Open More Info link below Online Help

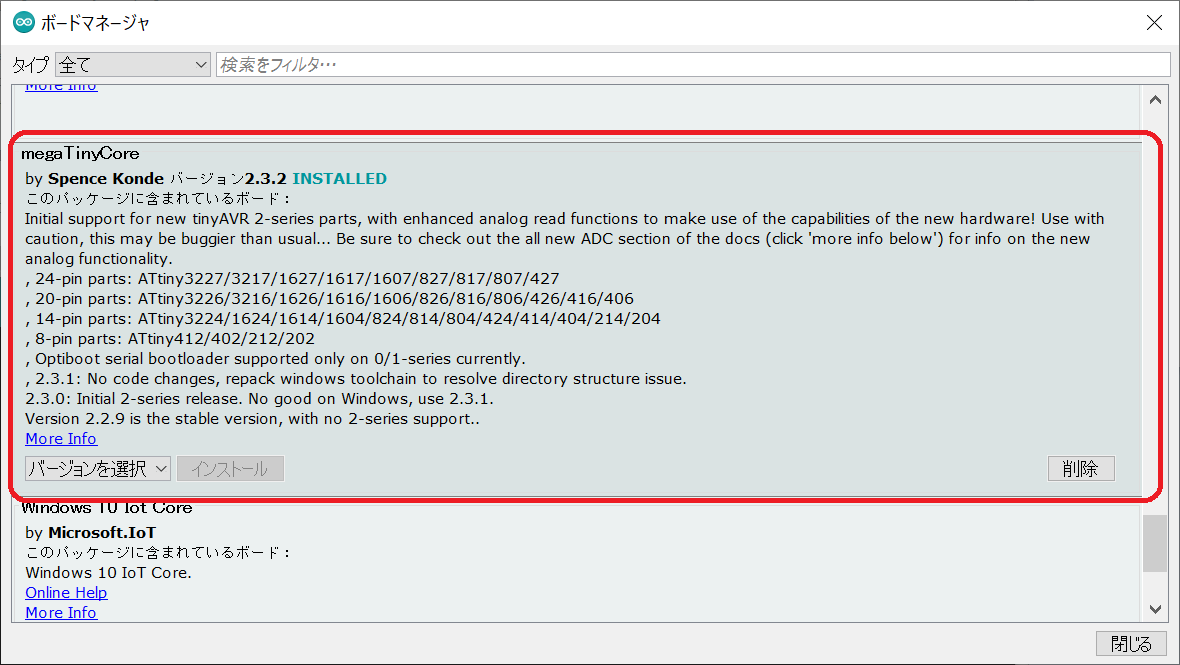coord(61,612)
